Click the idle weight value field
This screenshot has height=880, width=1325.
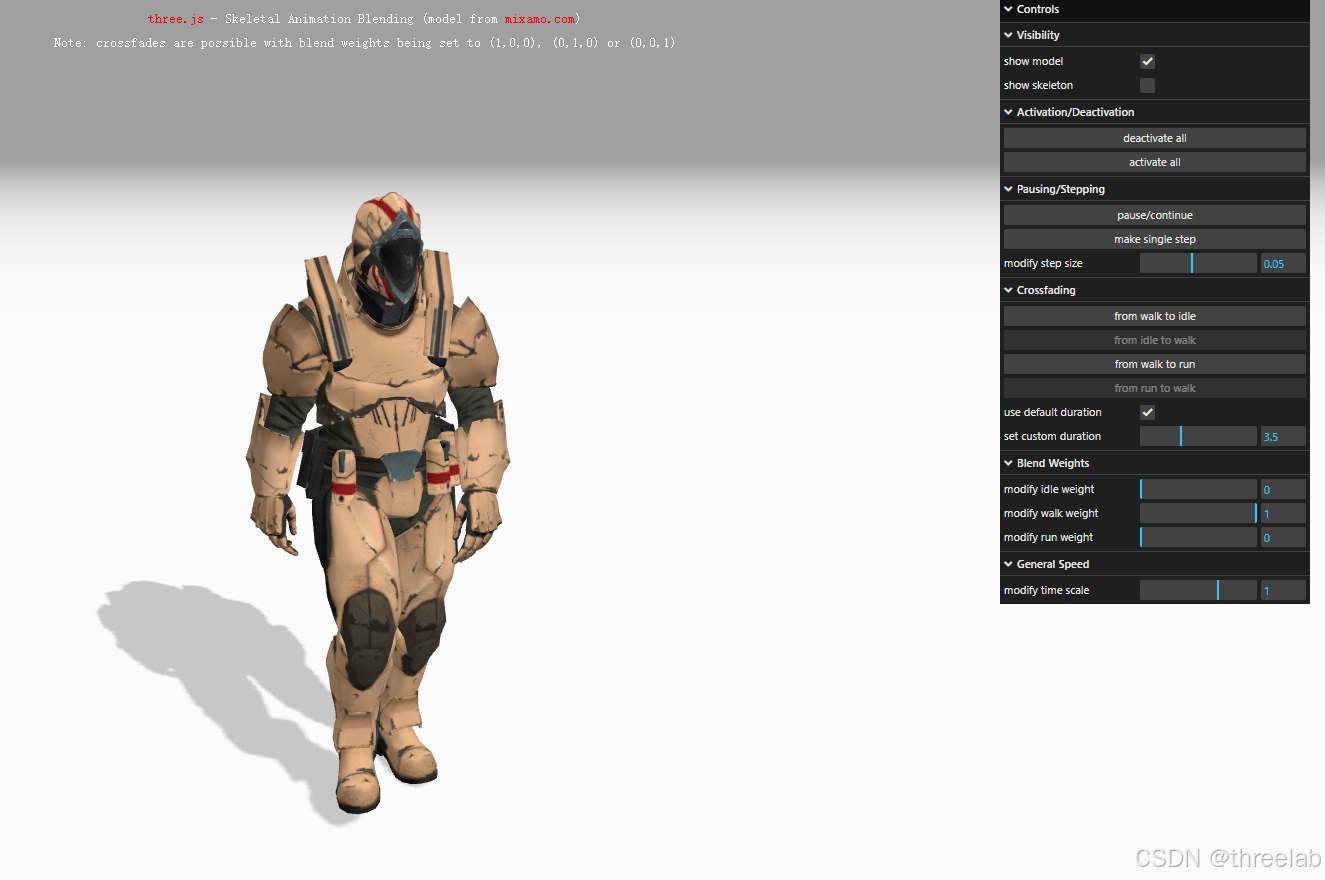(1283, 490)
